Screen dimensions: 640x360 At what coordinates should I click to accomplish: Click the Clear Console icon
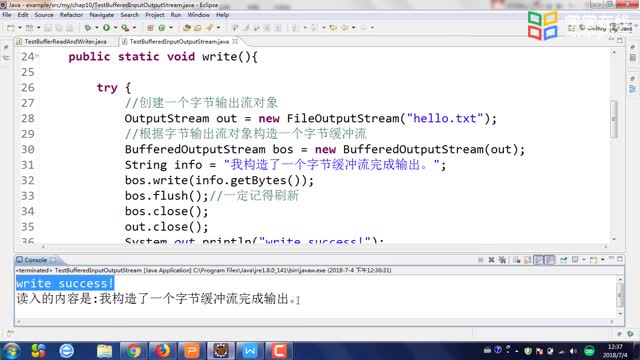[517, 260]
